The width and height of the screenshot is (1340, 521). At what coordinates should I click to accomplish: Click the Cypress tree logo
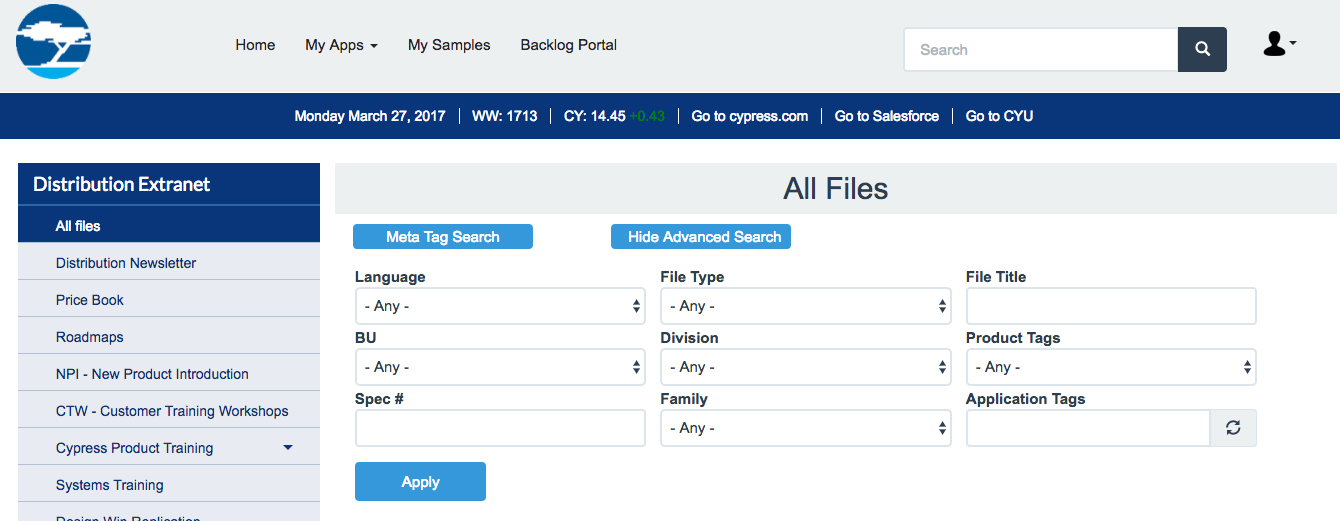click(x=54, y=42)
